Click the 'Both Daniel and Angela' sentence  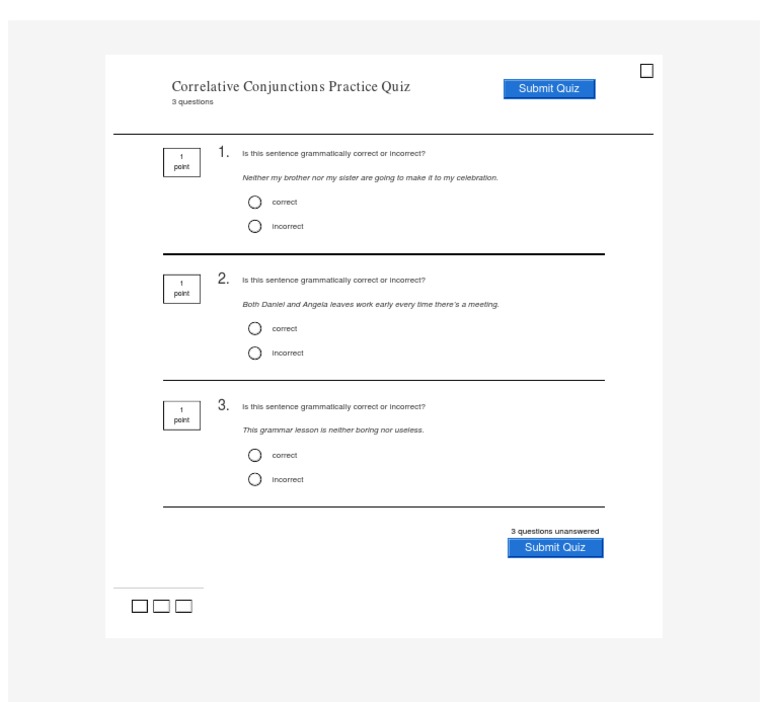click(370, 304)
